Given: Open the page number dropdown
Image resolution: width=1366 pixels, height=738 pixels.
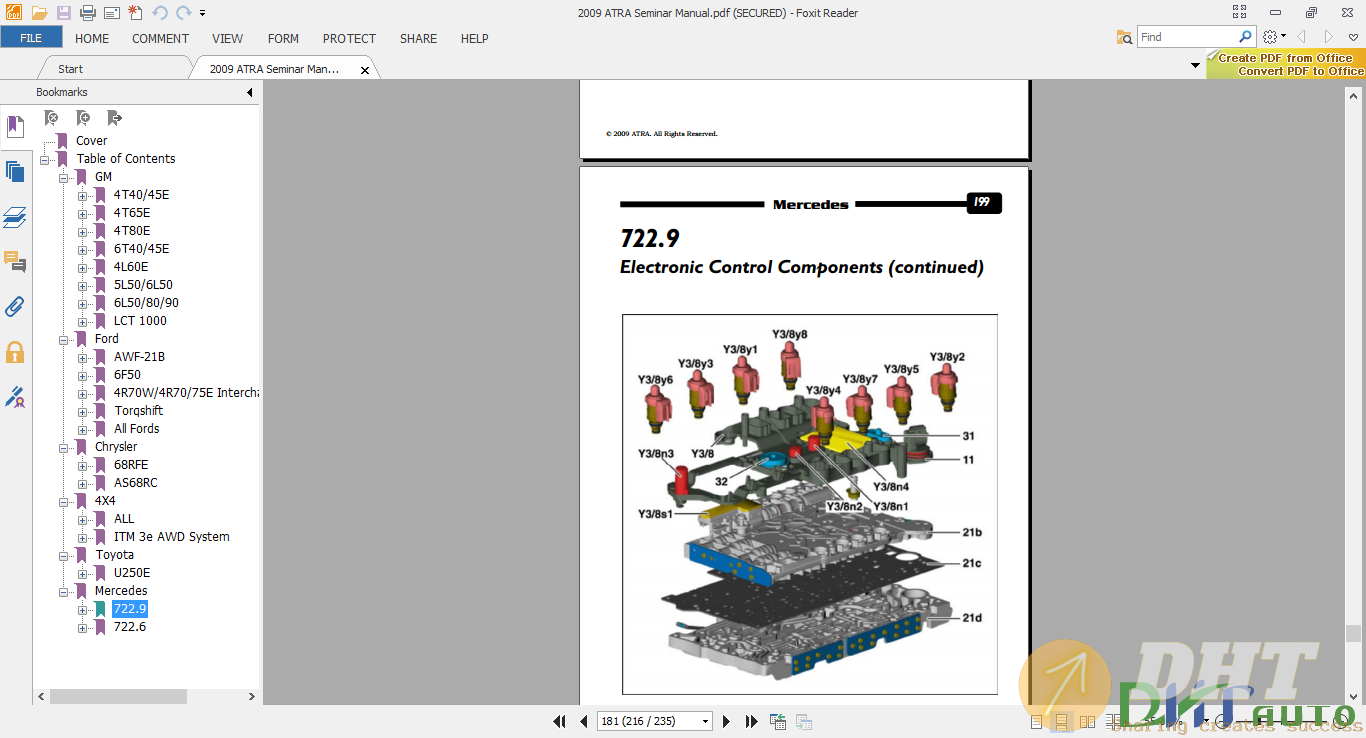Looking at the screenshot, I should (705, 721).
